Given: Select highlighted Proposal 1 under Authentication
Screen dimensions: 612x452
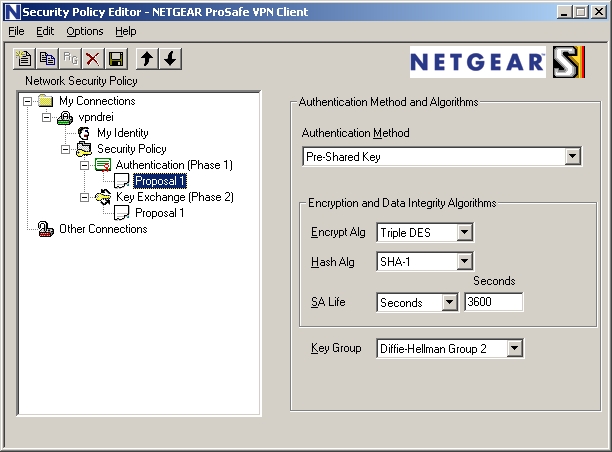Looking at the screenshot, I should [160, 181].
